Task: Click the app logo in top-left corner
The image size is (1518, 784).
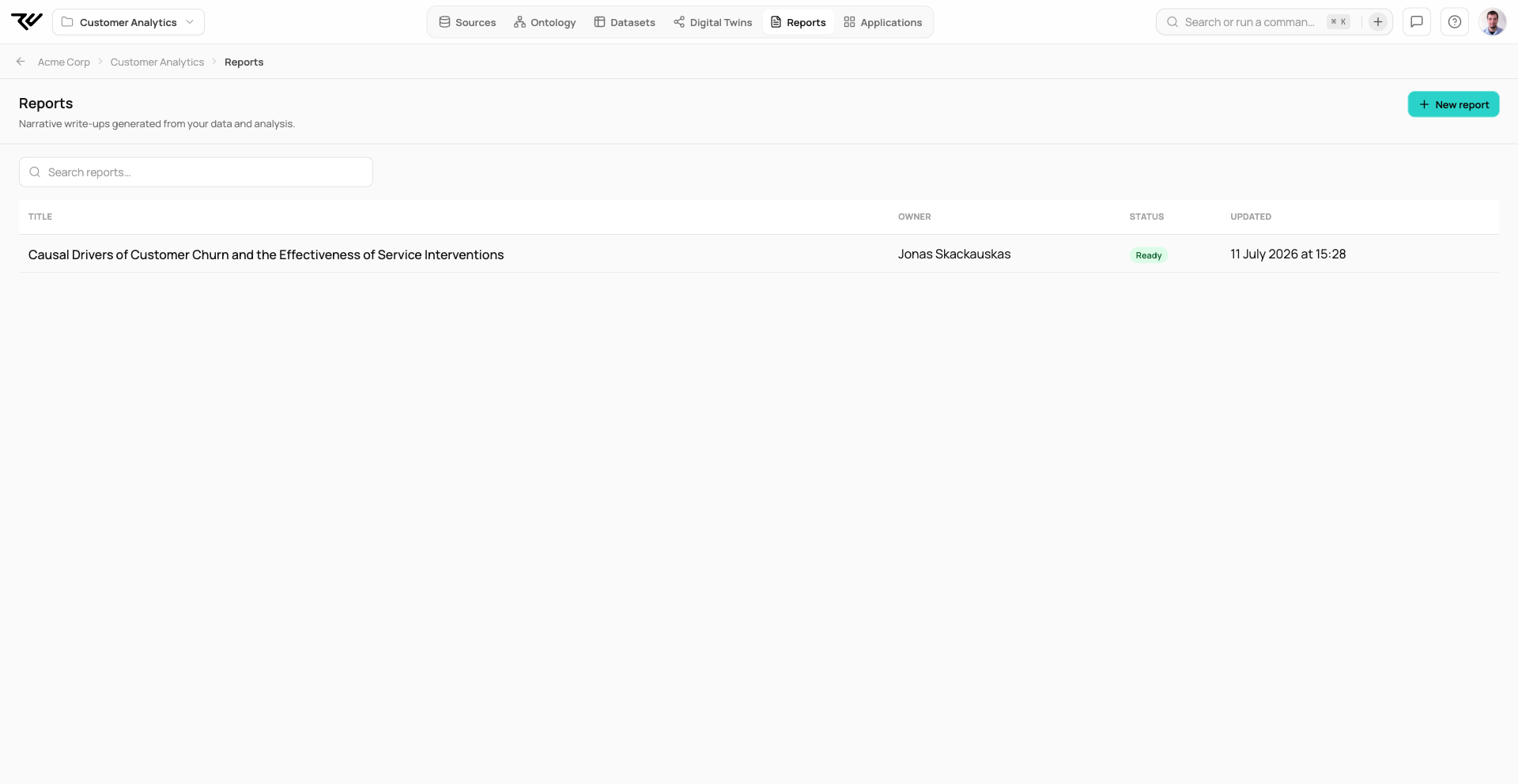Action: [27, 22]
